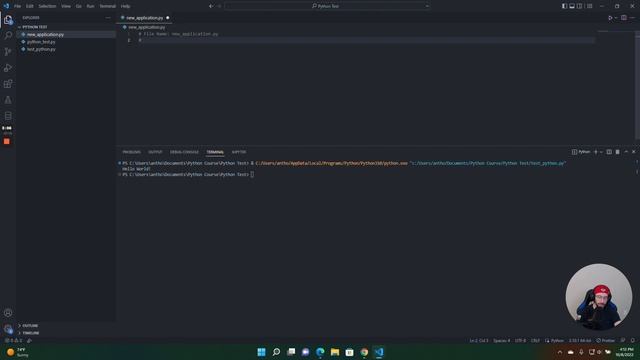640x360 pixels.
Task: Open the File menu
Action: coord(18,6)
